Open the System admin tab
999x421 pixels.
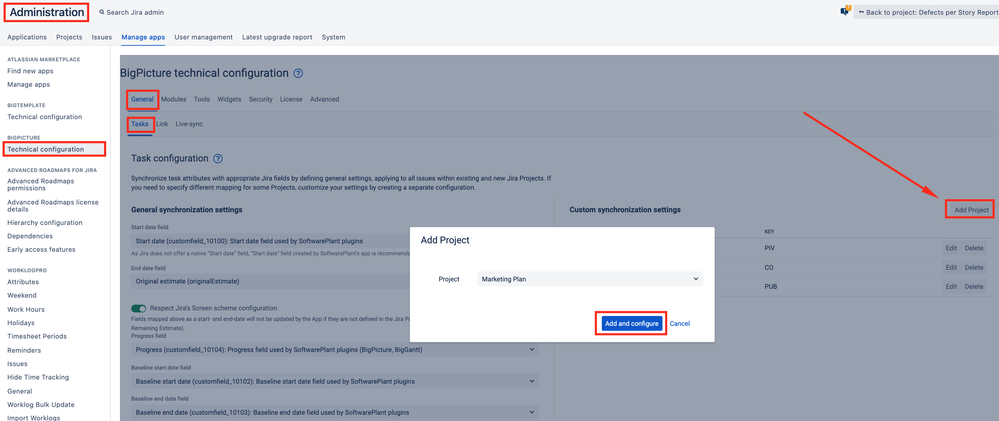(333, 37)
